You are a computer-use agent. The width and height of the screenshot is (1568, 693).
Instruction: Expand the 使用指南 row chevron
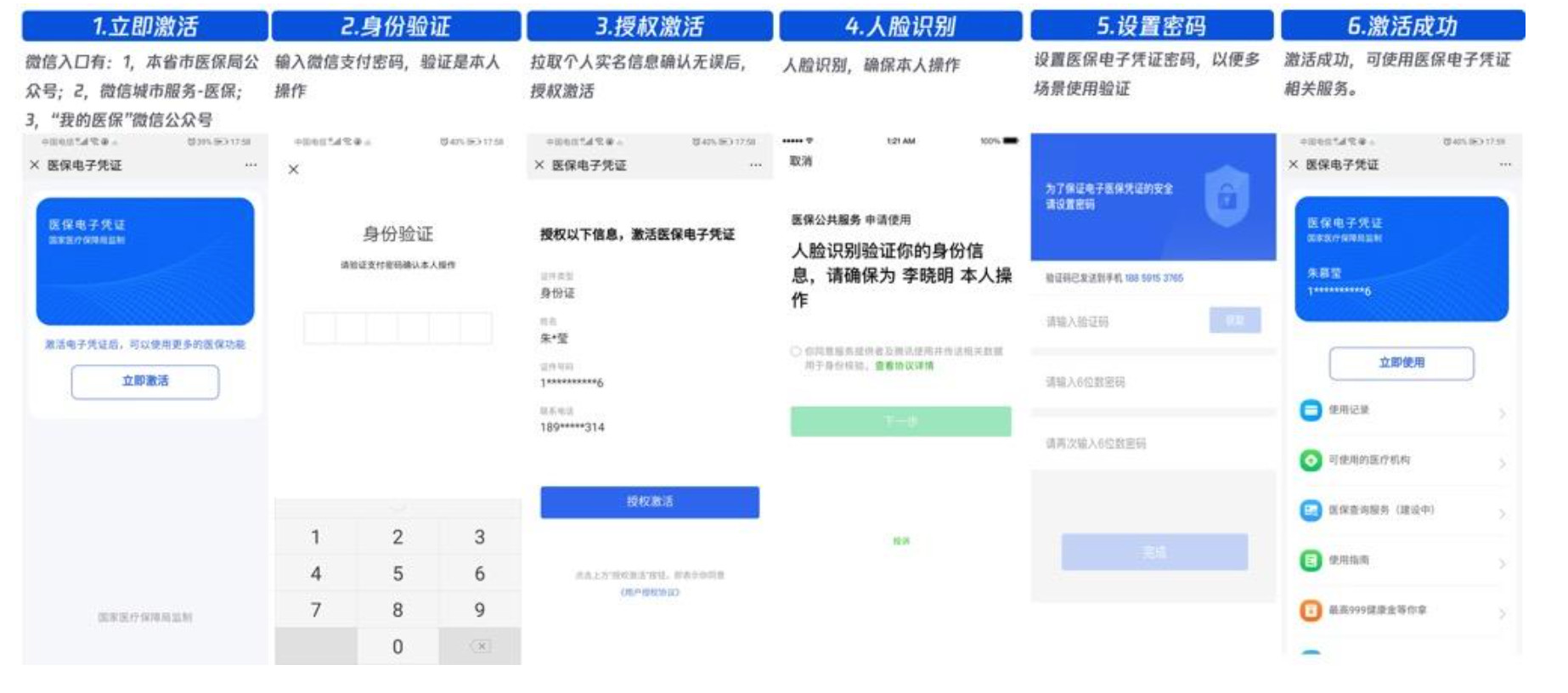pyautogui.click(x=1502, y=564)
